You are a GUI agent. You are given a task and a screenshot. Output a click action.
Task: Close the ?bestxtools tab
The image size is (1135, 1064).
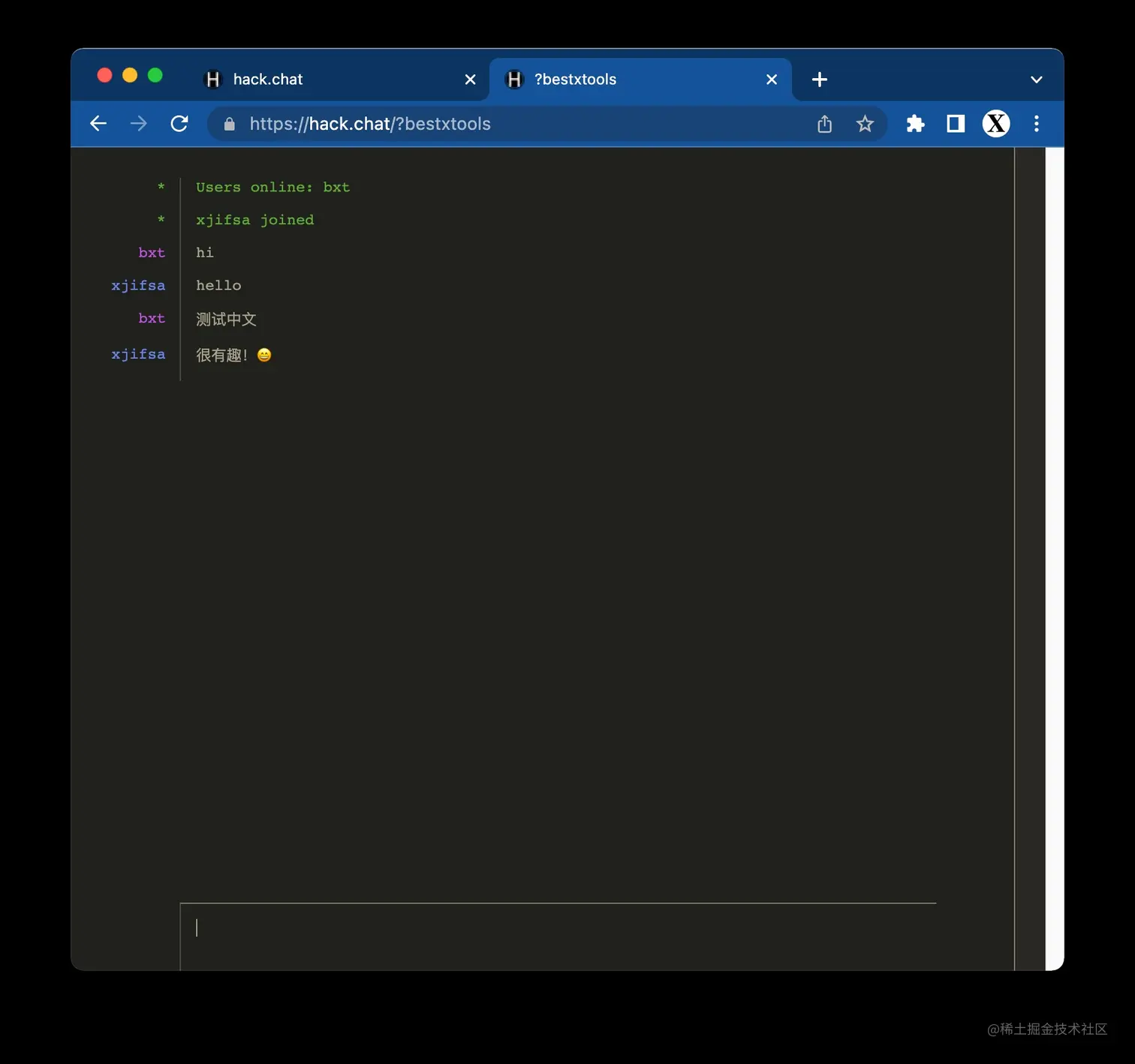pyautogui.click(x=772, y=80)
